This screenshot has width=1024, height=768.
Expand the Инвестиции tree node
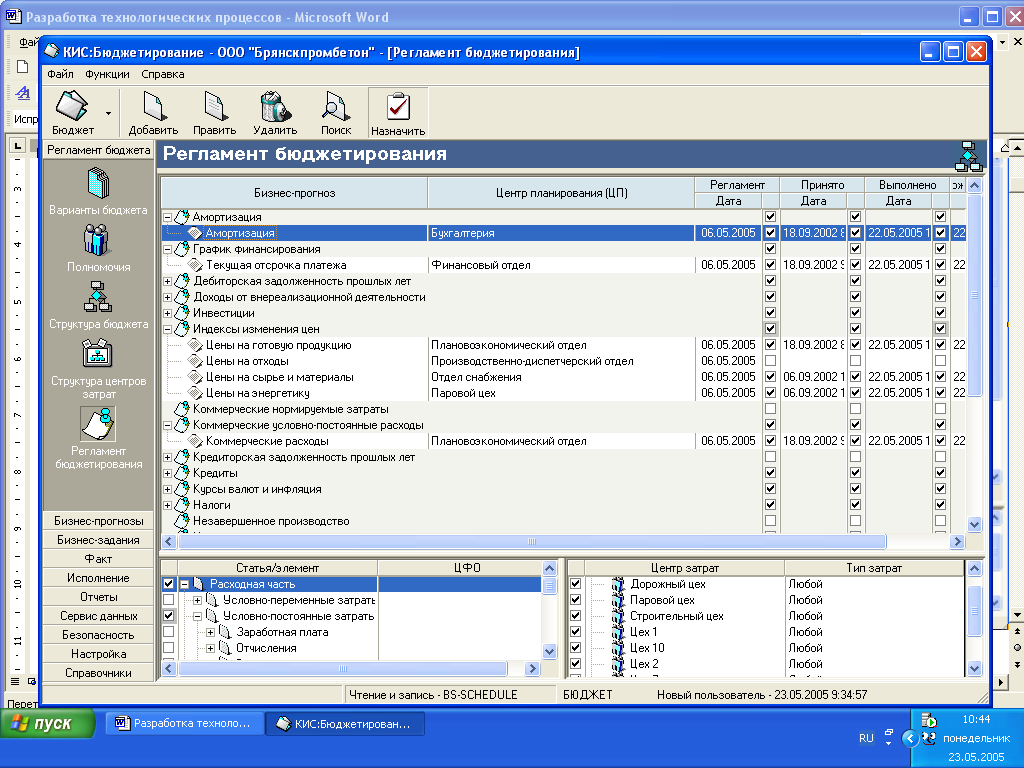click(167, 313)
